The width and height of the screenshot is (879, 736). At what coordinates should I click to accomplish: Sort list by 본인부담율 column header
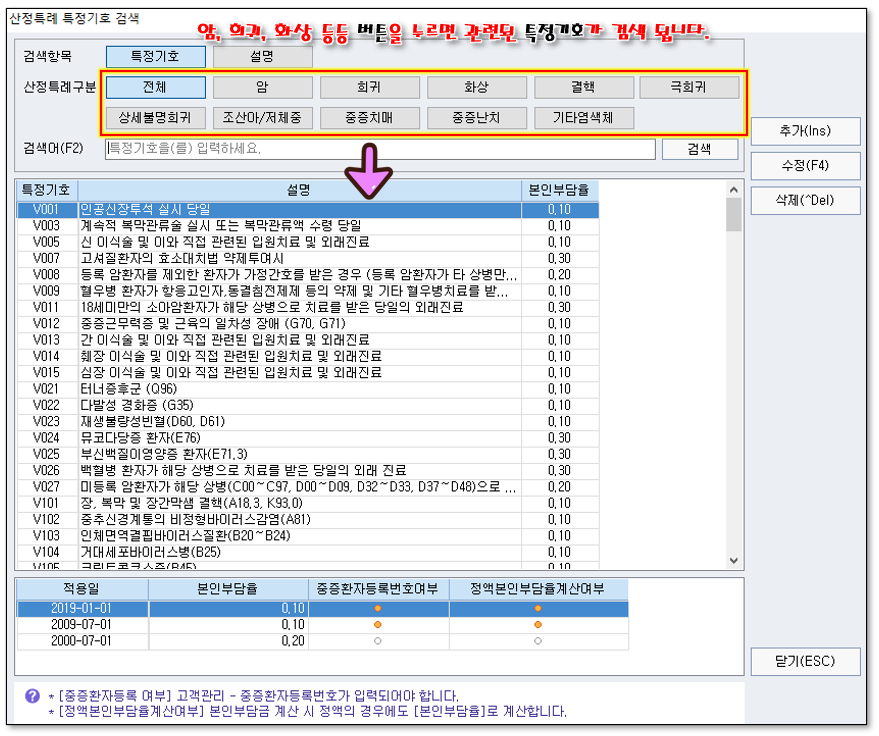point(559,189)
